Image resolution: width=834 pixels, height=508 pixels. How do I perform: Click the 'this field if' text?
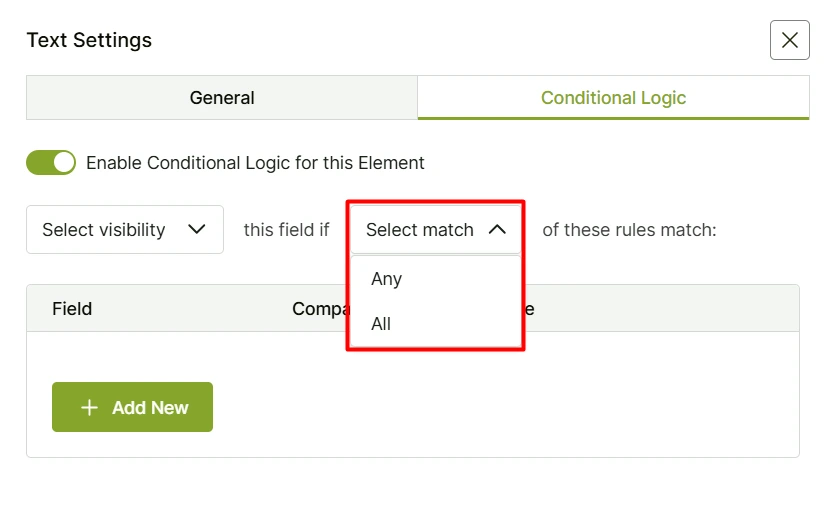click(286, 230)
